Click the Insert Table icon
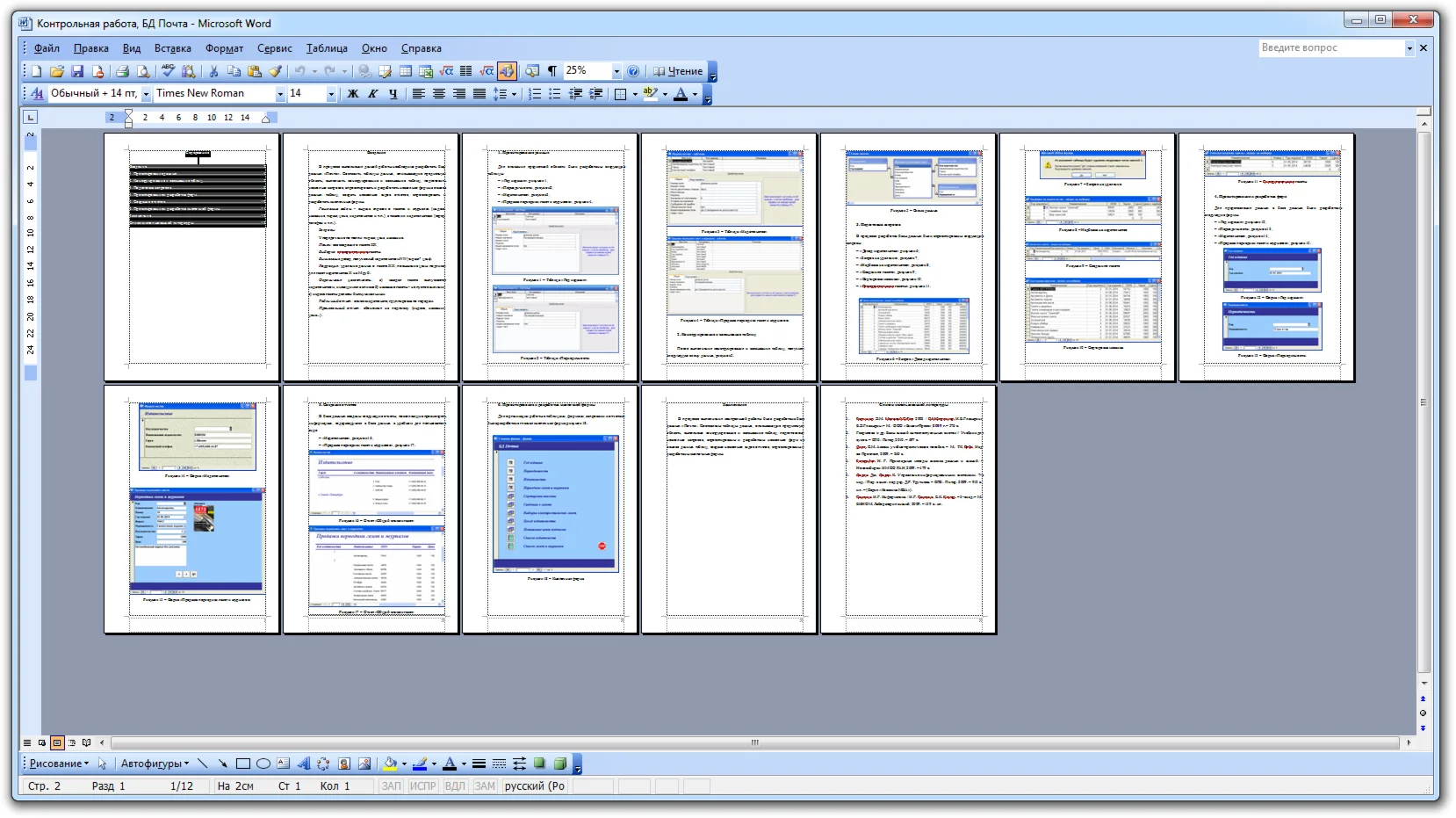The width and height of the screenshot is (1456, 818). tap(406, 71)
